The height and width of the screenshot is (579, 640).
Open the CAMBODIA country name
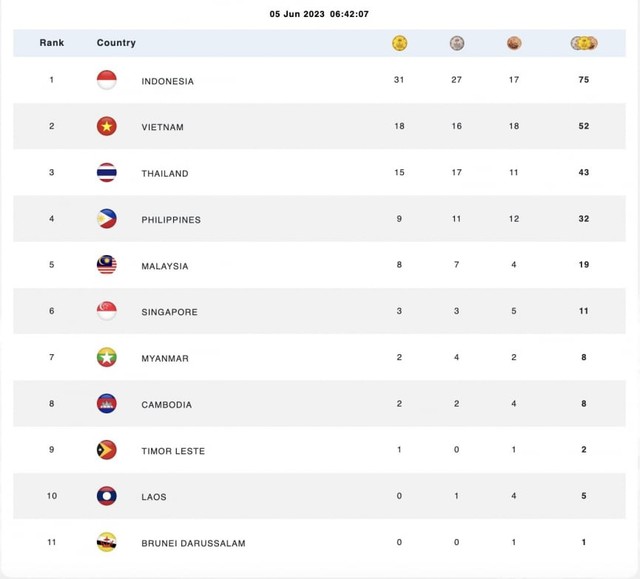tap(167, 405)
